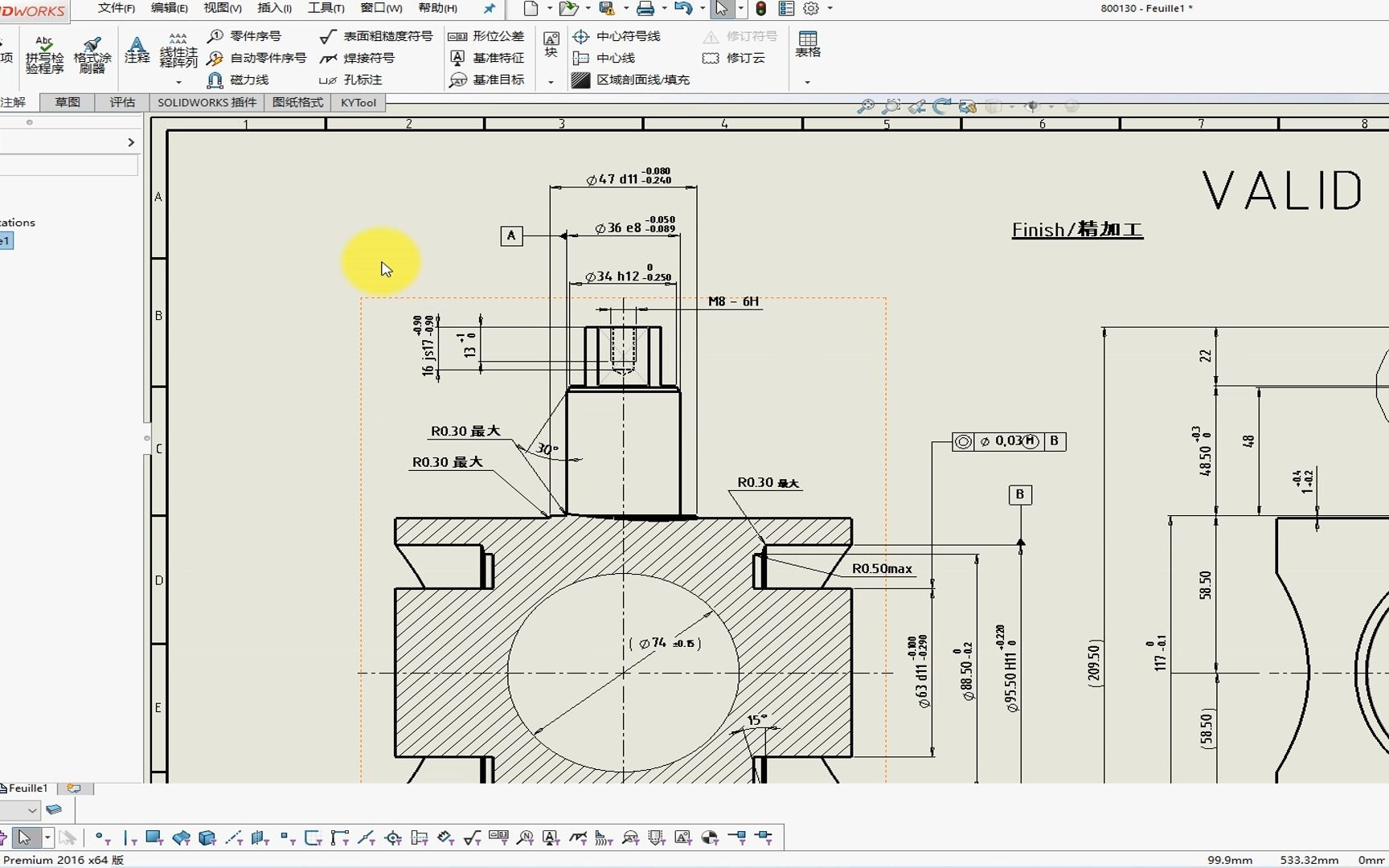Click the Feuille1 sheet tab
This screenshot has height=868, width=1389.
click(25, 788)
